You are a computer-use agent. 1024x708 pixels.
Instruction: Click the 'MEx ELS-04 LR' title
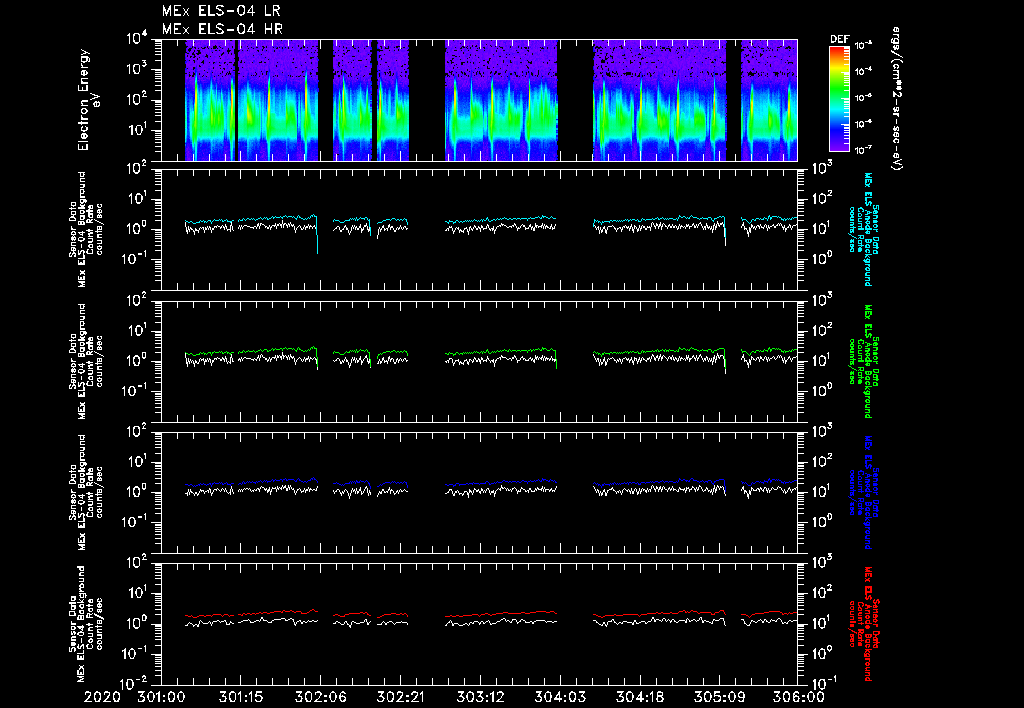click(x=221, y=10)
